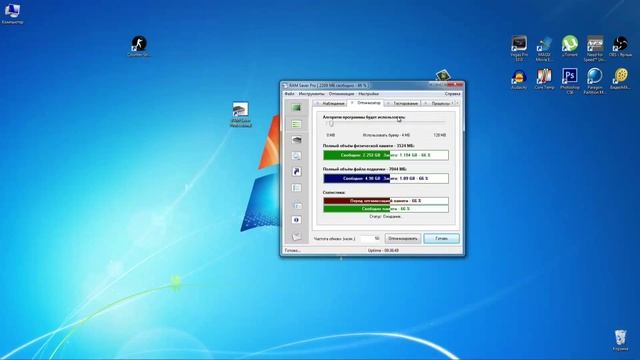This screenshot has width=640, height=360.
Task: Open the blue info sidebar icon
Action: tap(297, 220)
